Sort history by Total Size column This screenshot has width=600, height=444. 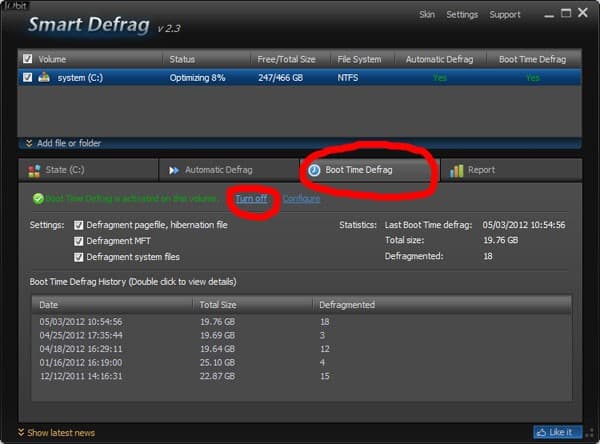click(x=253, y=305)
